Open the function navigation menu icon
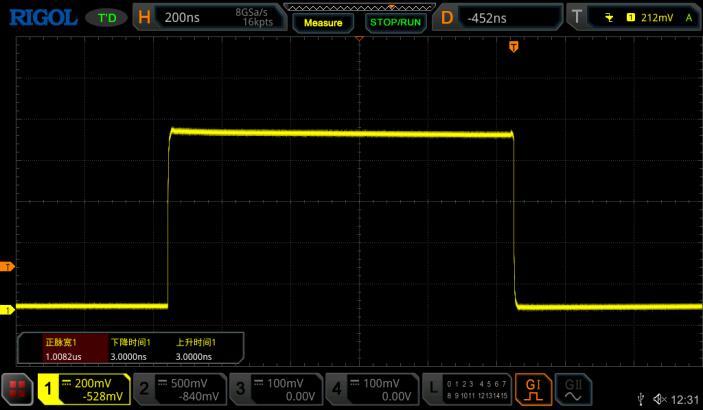Screen dimensions: 703x410 click(17, 389)
